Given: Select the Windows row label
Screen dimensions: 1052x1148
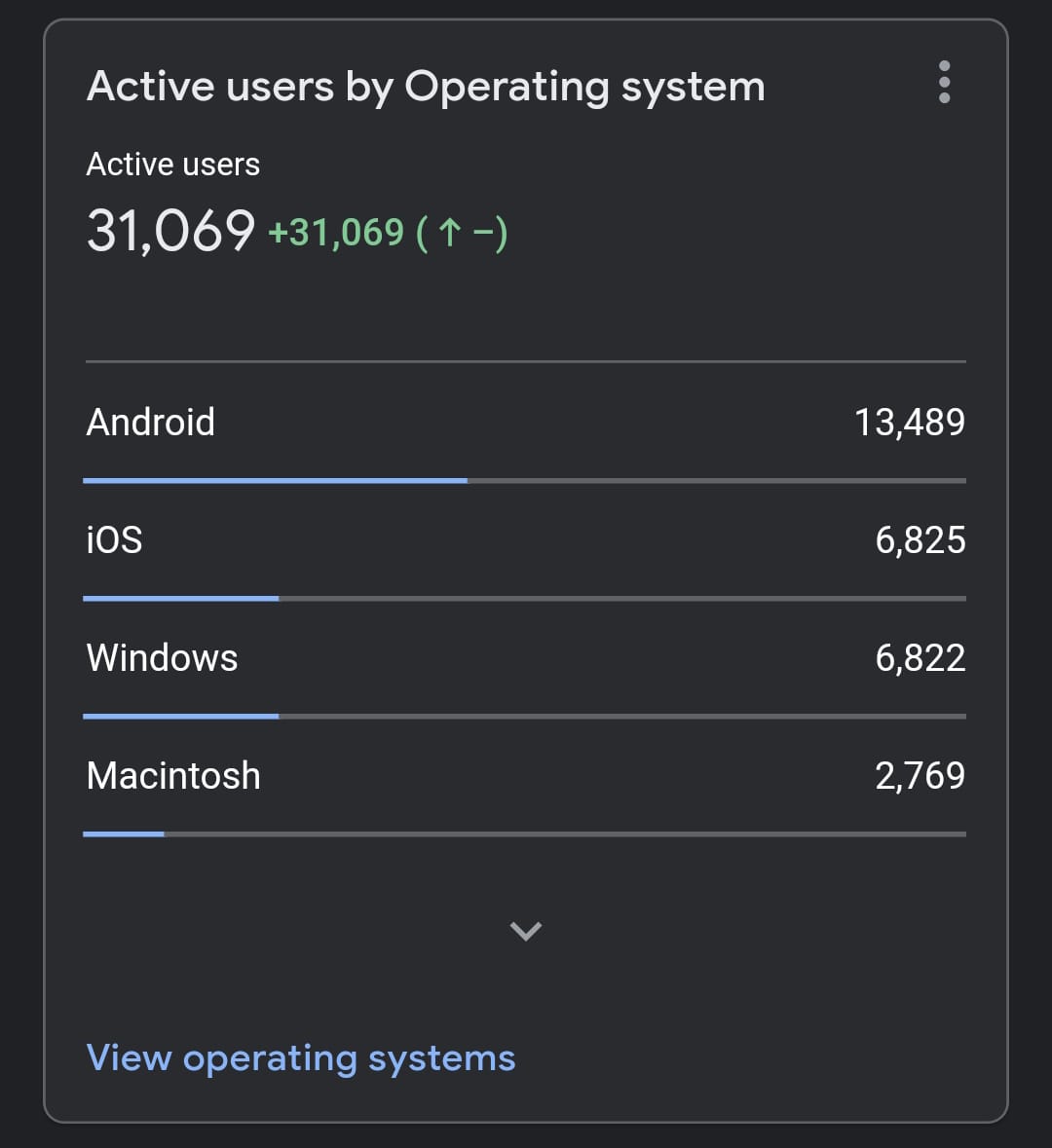Looking at the screenshot, I should [x=162, y=658].
